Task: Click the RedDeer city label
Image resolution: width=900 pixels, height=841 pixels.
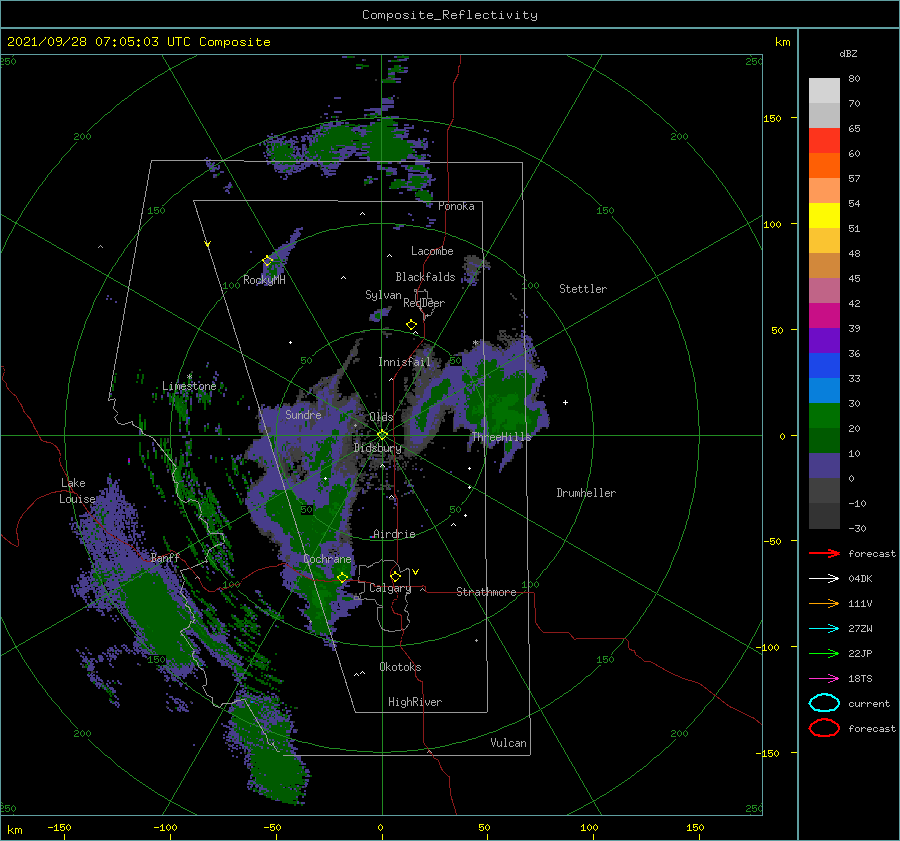Action: tap(424, 303)
